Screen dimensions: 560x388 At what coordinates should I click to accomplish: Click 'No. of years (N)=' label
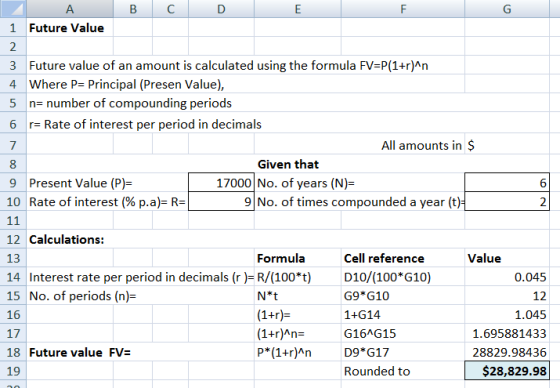306,183
